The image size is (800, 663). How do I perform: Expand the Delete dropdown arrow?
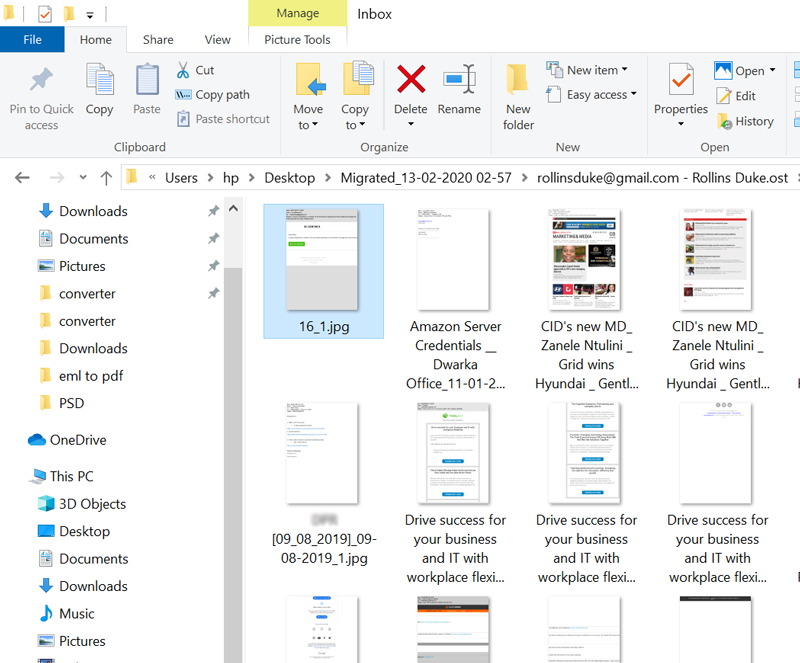(x=411, y=124)
